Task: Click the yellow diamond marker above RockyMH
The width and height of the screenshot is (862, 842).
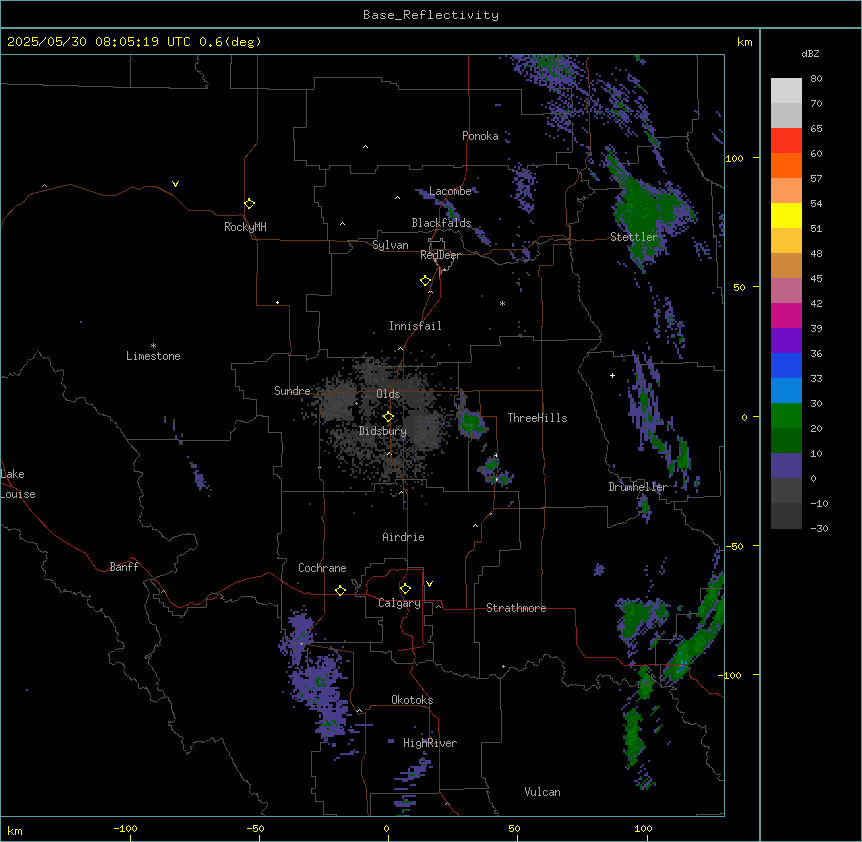Action: coord(249,203)
